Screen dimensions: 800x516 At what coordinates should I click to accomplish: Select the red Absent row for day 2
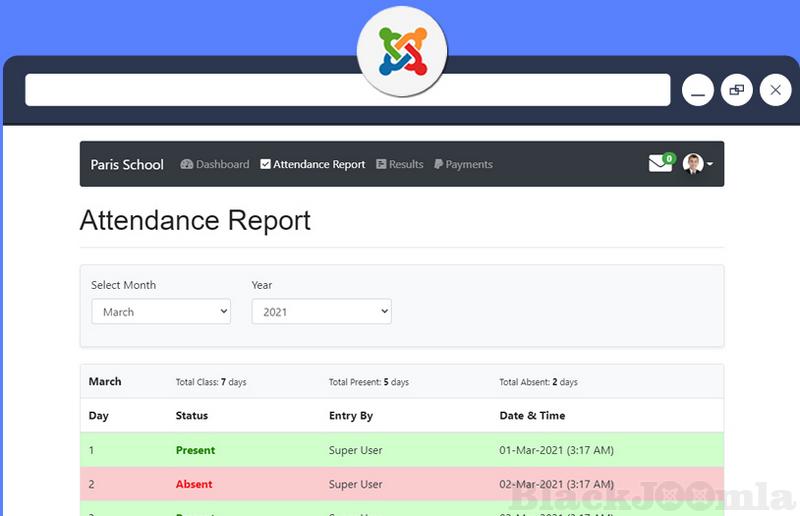point(401,484)
